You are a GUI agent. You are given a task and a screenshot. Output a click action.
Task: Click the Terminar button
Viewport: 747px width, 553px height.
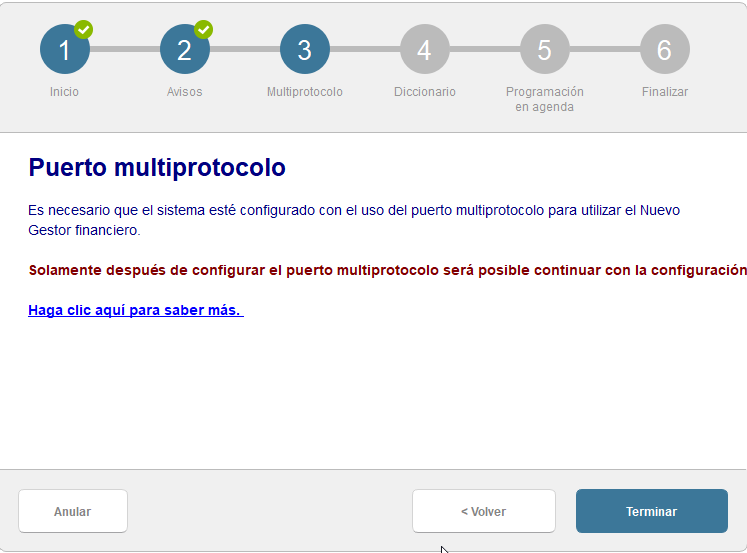click(652, 511)
